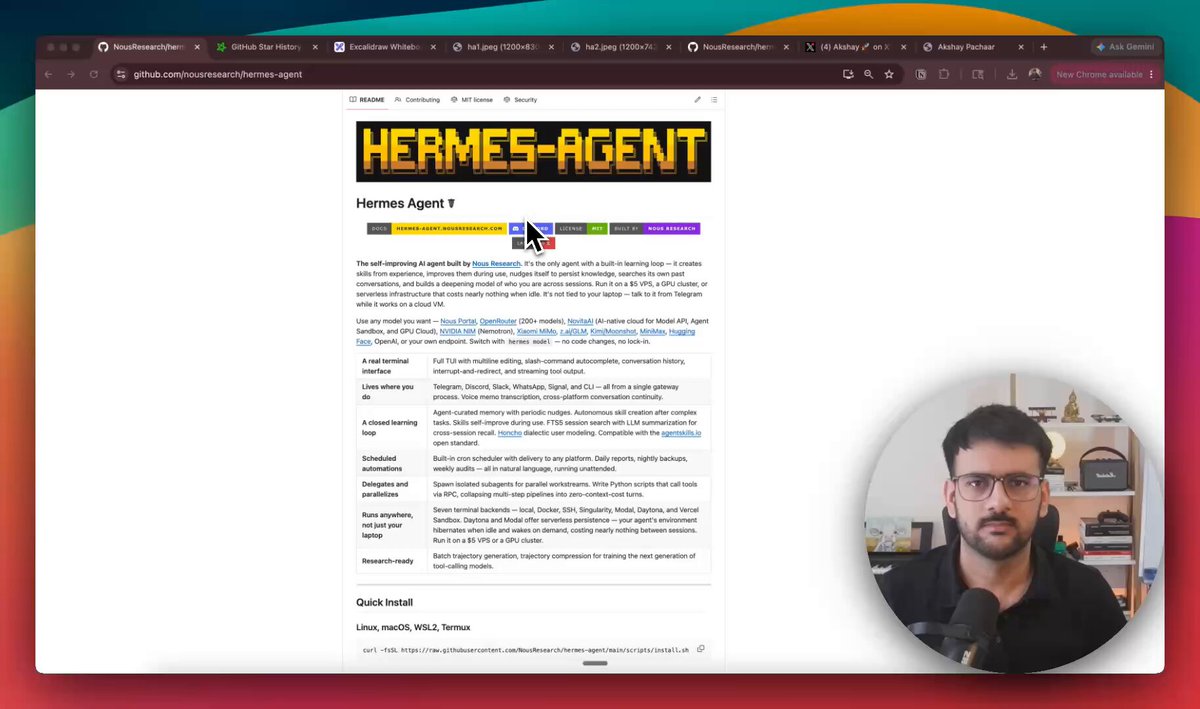Click the 'A real terminal interface' table cell
Screen dimensions: 1200x709
(x=392, y=365)
